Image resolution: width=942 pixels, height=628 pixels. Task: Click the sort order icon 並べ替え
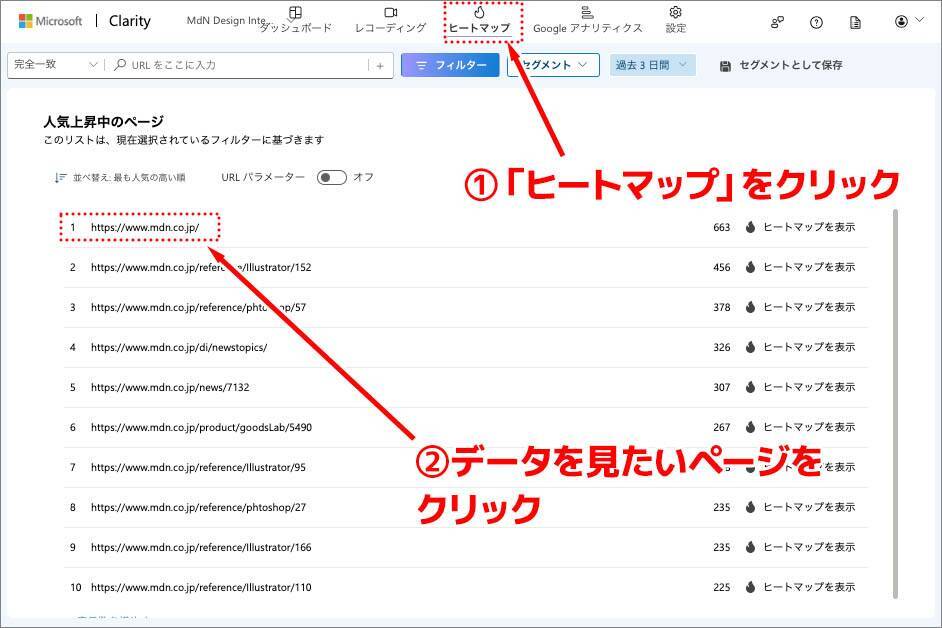click(x=61, y=177)
